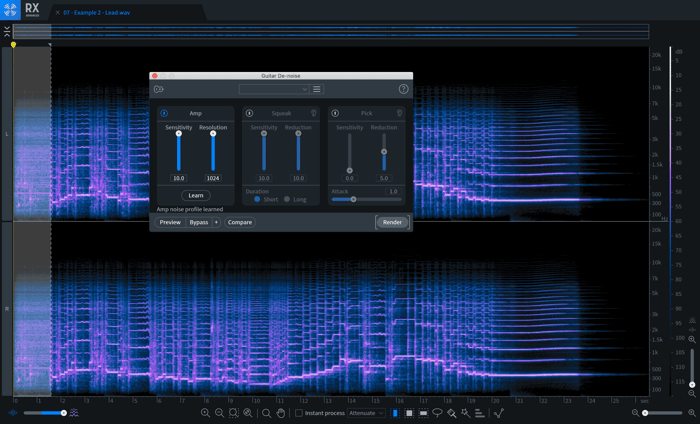Click the Pick Attack slider handle
Viewport: 700px width, 424px height.
click(x=354, y=200)
